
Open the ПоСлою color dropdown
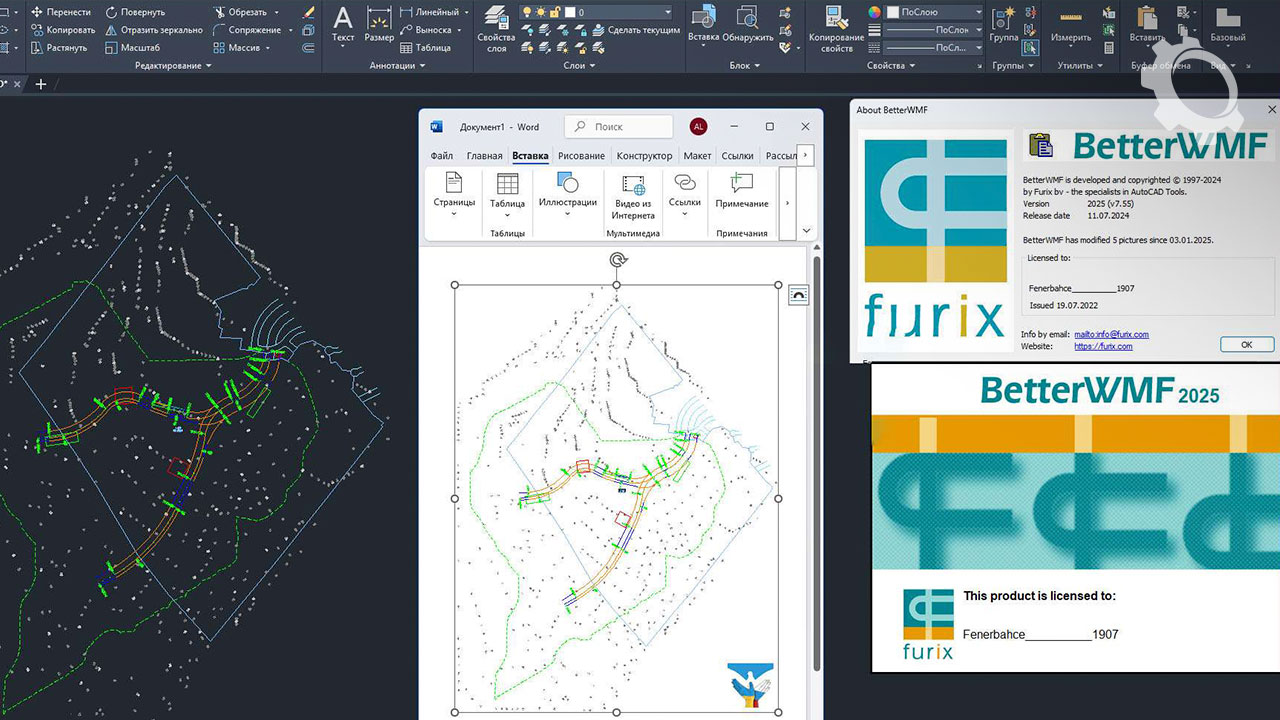[x=934, y=12]
